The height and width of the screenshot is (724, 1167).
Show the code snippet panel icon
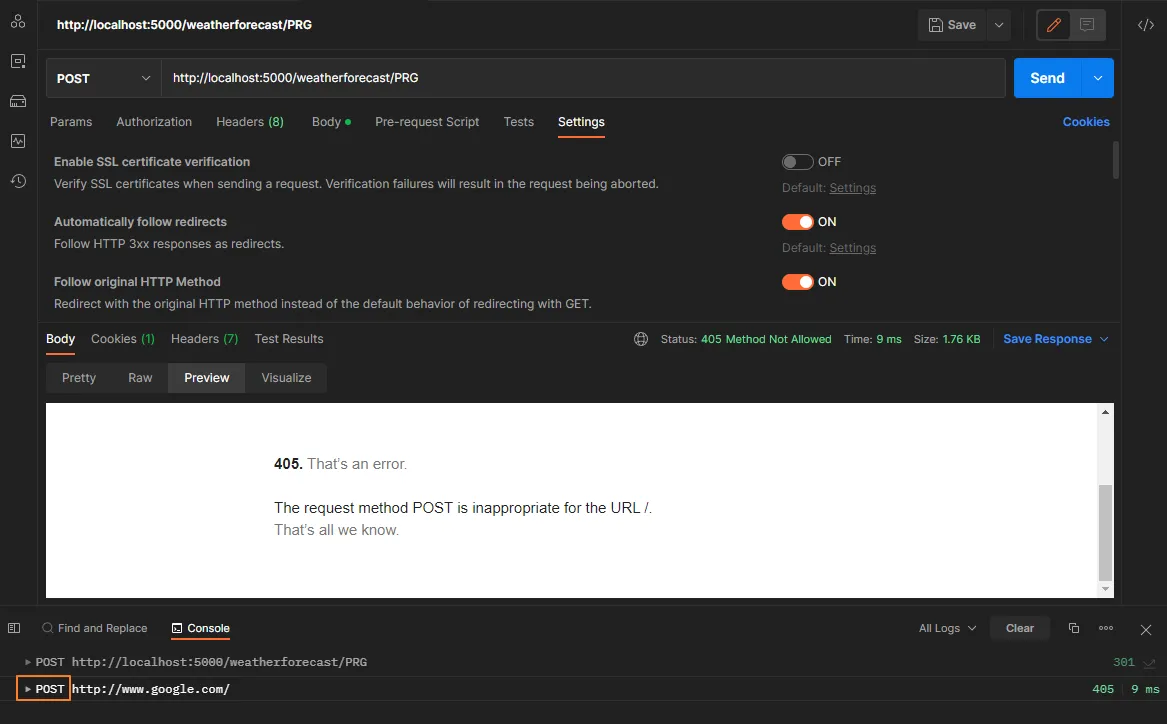pos(1146,25)
